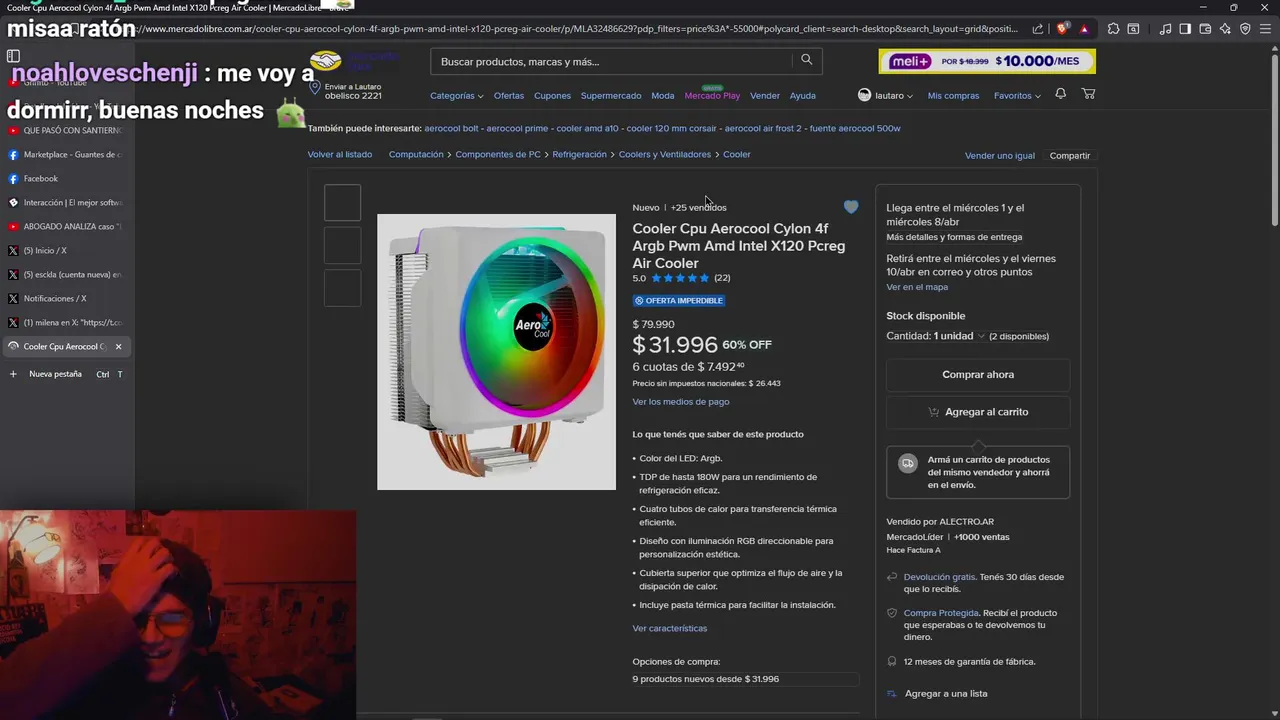Click the Devolución gratis link
This screenshot has width=1280, height=720.
pyautogui.click(x=939, y=577)
